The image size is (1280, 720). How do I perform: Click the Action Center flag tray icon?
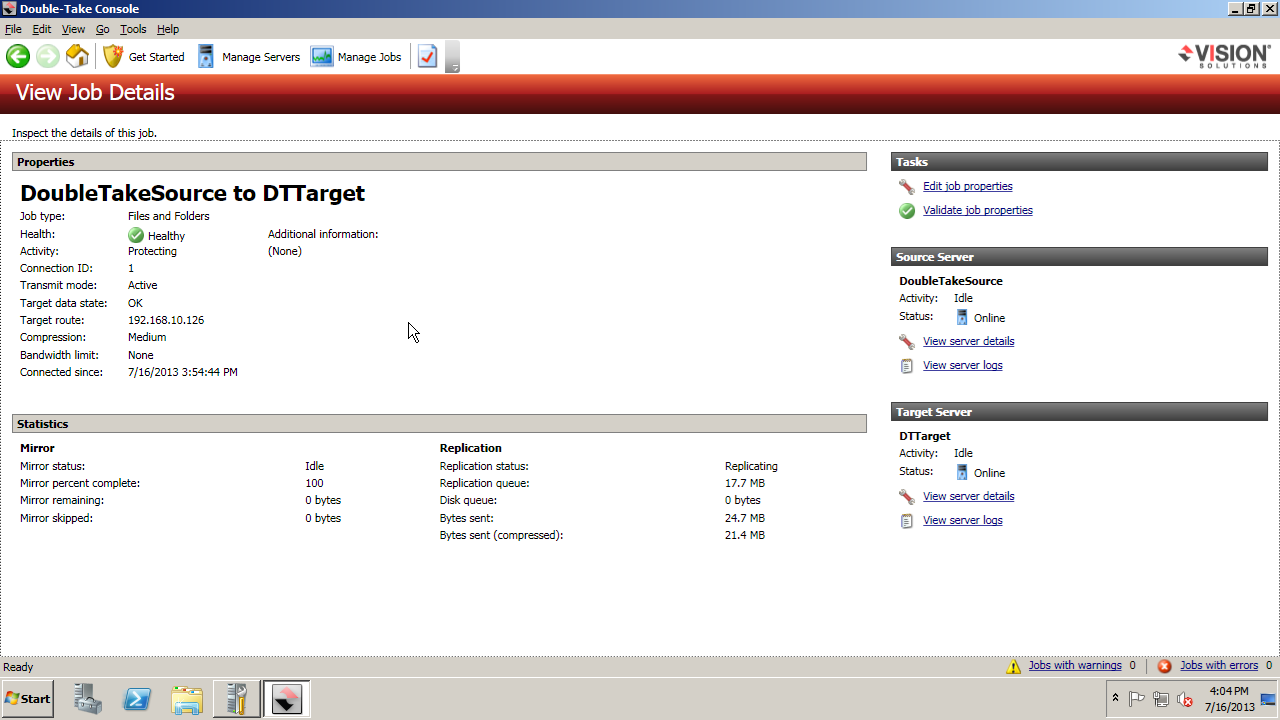(x=1137, y=699)
